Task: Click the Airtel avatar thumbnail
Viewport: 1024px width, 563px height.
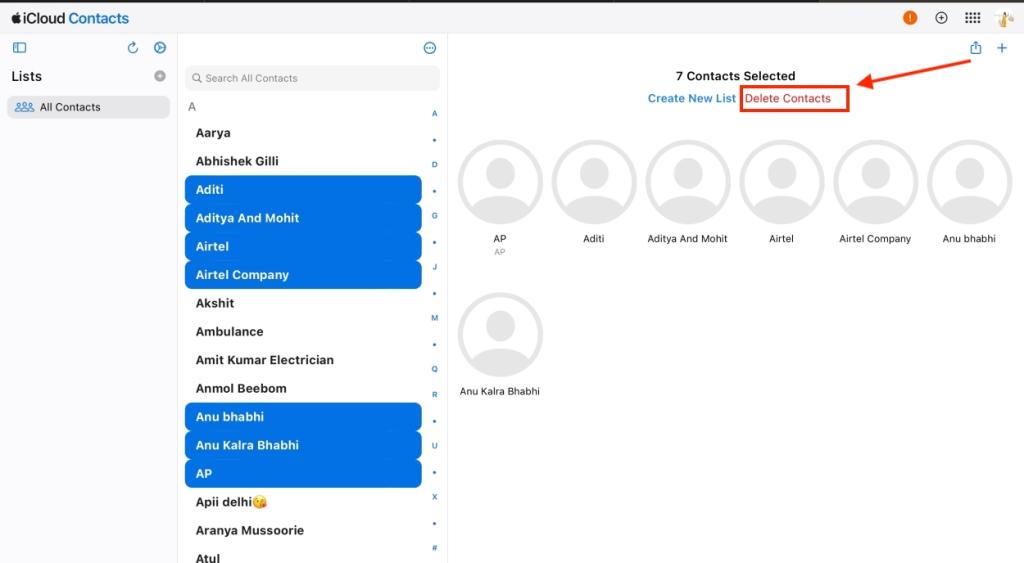Action: tap(782, 182)
